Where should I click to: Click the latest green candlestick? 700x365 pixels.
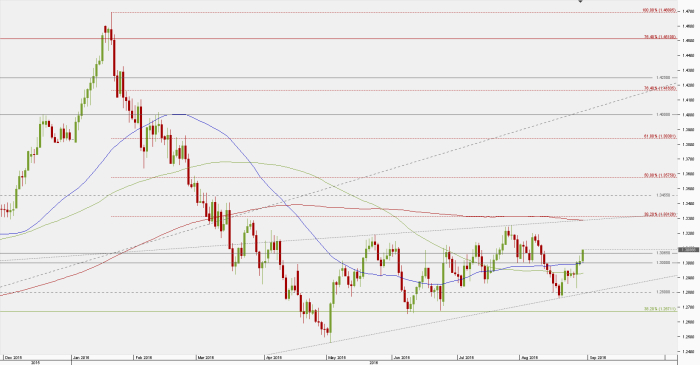pyautogui.click(x=583, y=255)
